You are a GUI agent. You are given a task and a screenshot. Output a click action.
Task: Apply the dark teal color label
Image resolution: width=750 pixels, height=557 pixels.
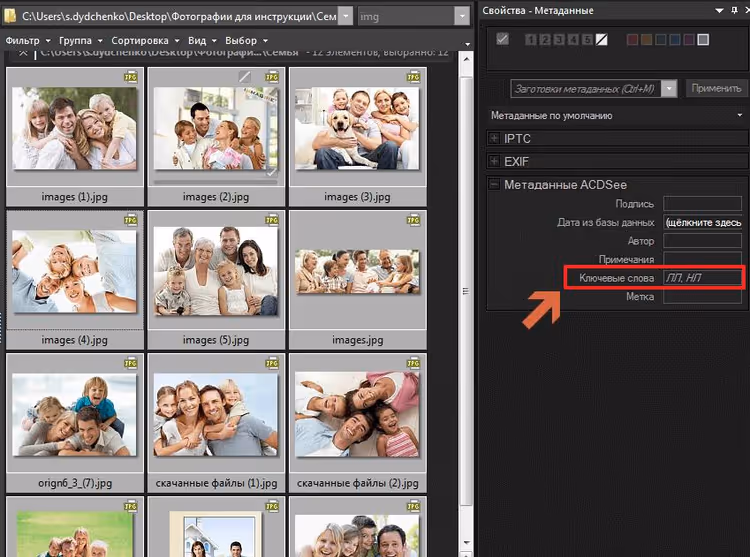[x=661, y=40]
